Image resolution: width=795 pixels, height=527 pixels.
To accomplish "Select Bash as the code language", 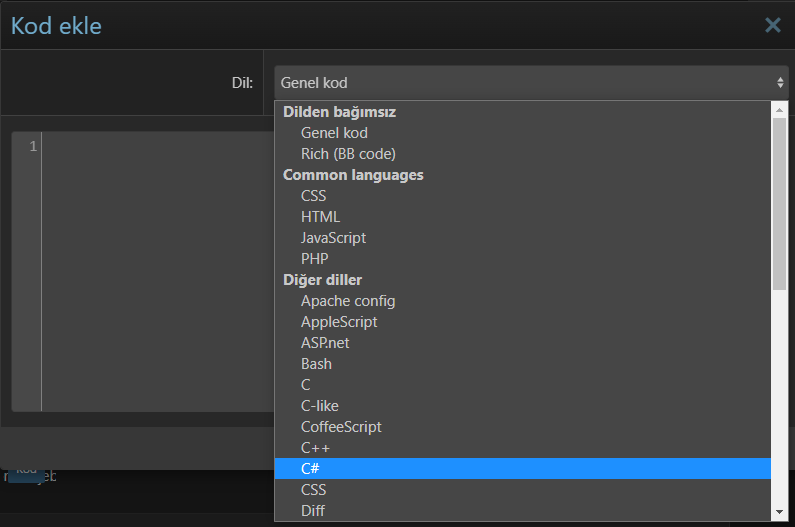I will pos(316,364).
